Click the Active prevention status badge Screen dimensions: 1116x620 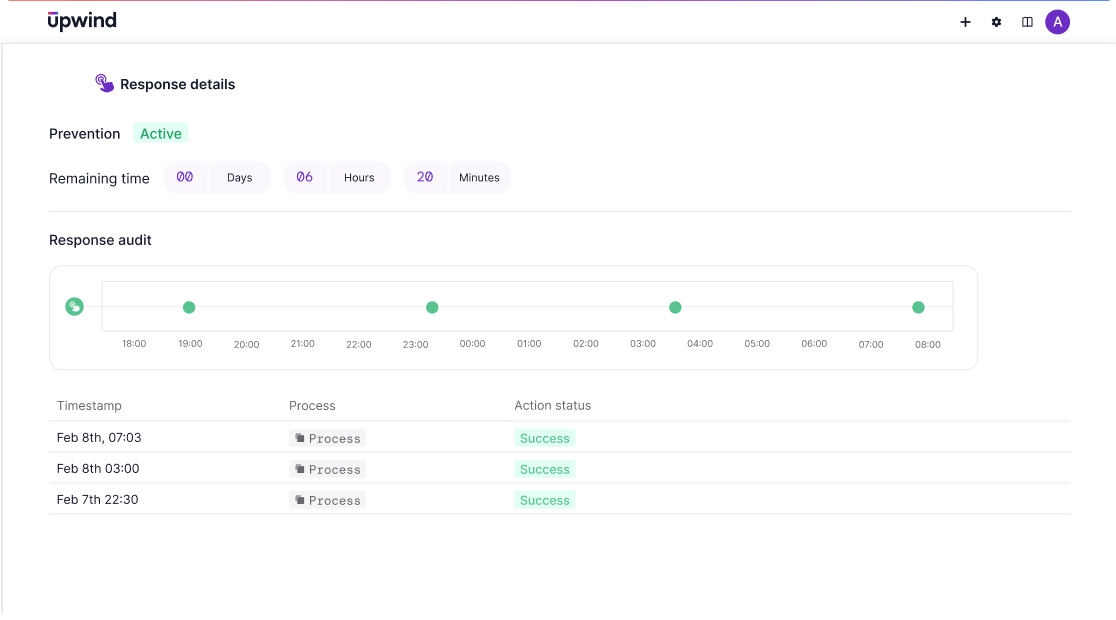click(160, 133)
